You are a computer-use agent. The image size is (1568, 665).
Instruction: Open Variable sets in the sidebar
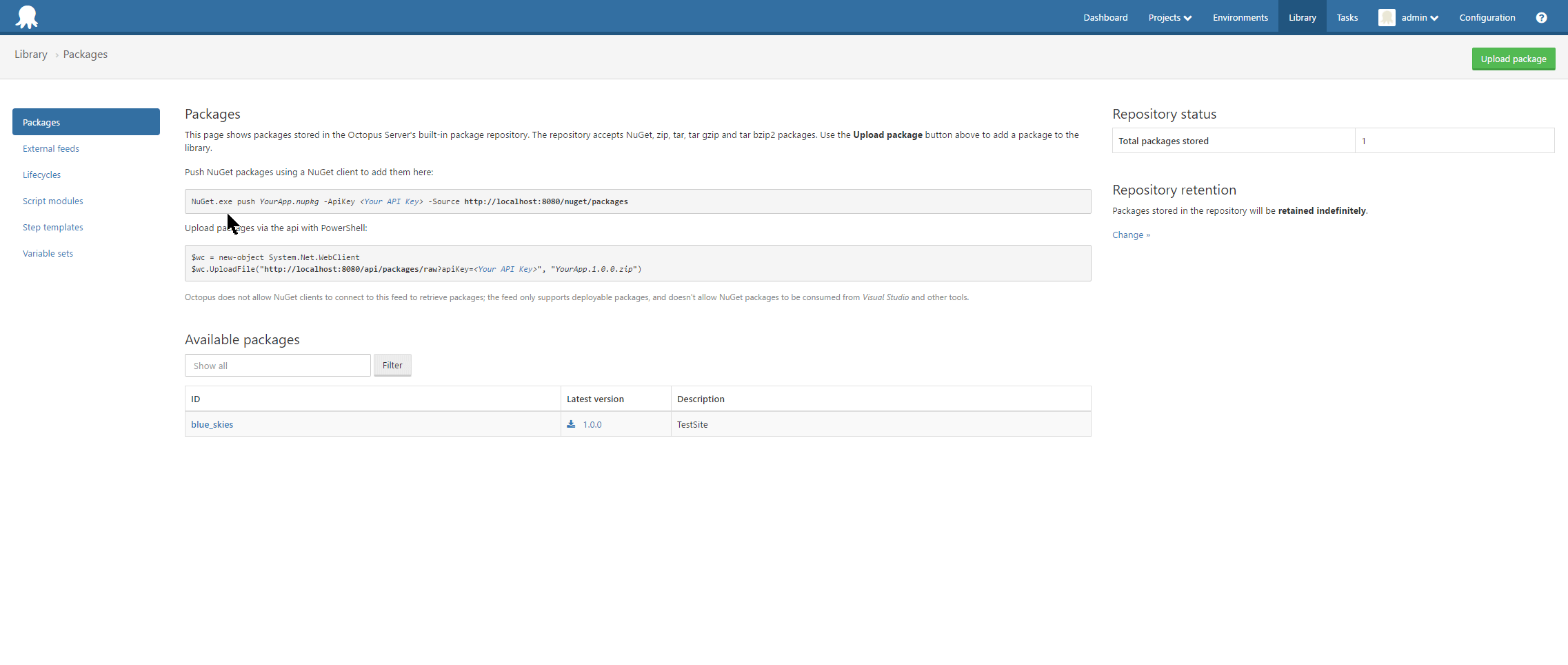point(48,253)
